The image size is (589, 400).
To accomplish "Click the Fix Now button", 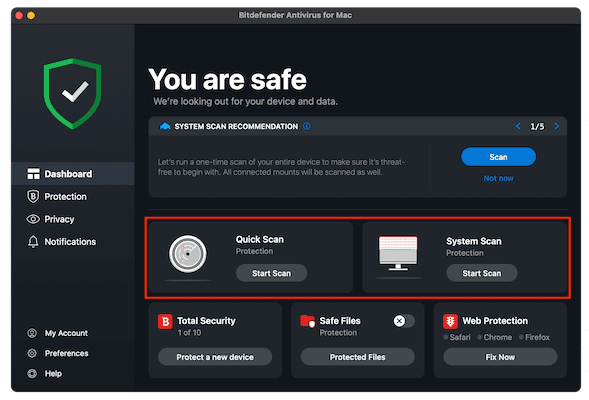I will (500, 357).
